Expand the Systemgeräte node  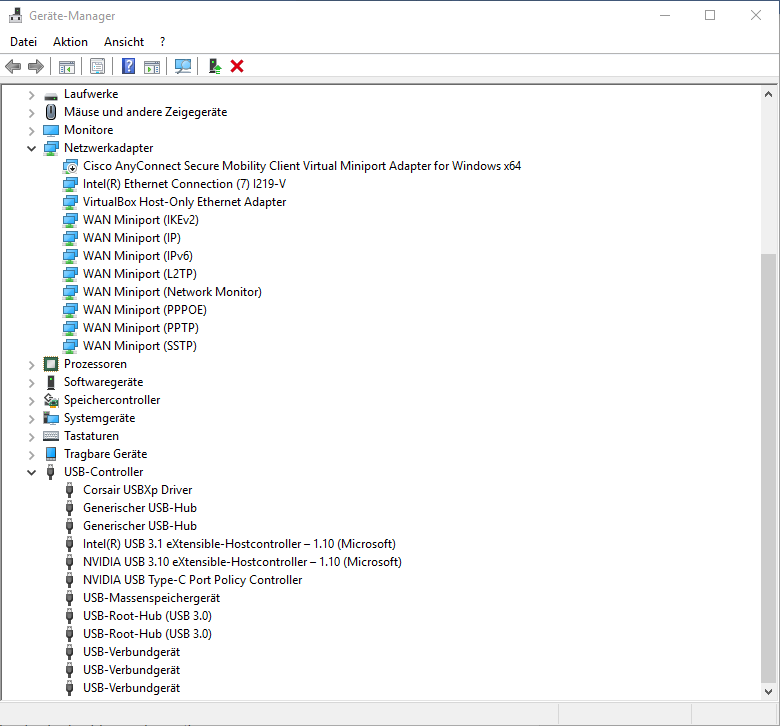(x=31, y=418)
